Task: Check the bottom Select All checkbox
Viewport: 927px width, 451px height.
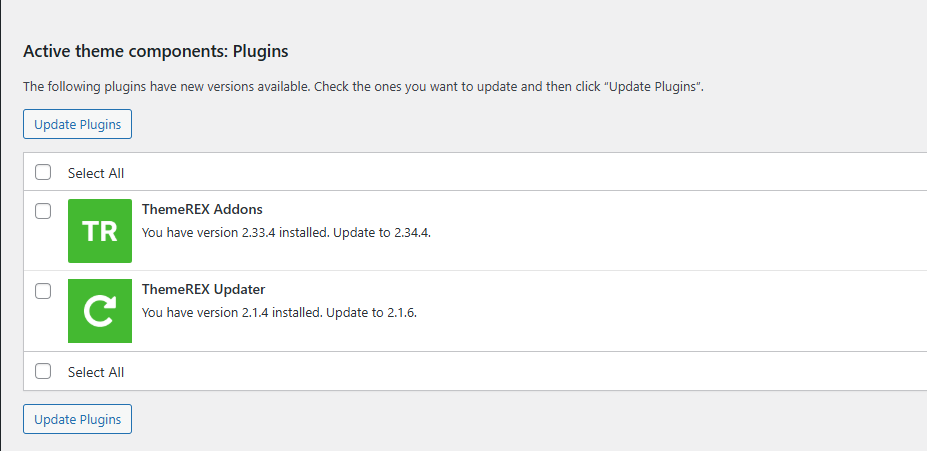Action: [43, 371]
